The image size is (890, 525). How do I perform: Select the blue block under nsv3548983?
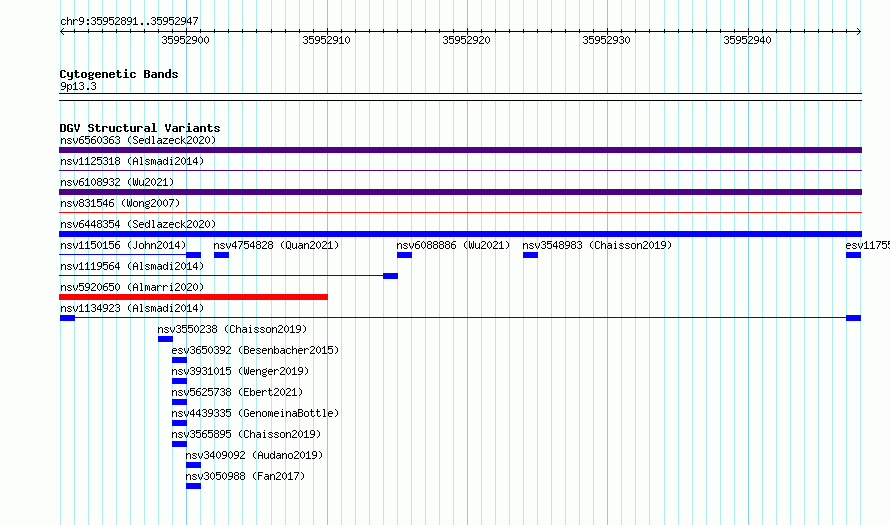coord(530,255)
